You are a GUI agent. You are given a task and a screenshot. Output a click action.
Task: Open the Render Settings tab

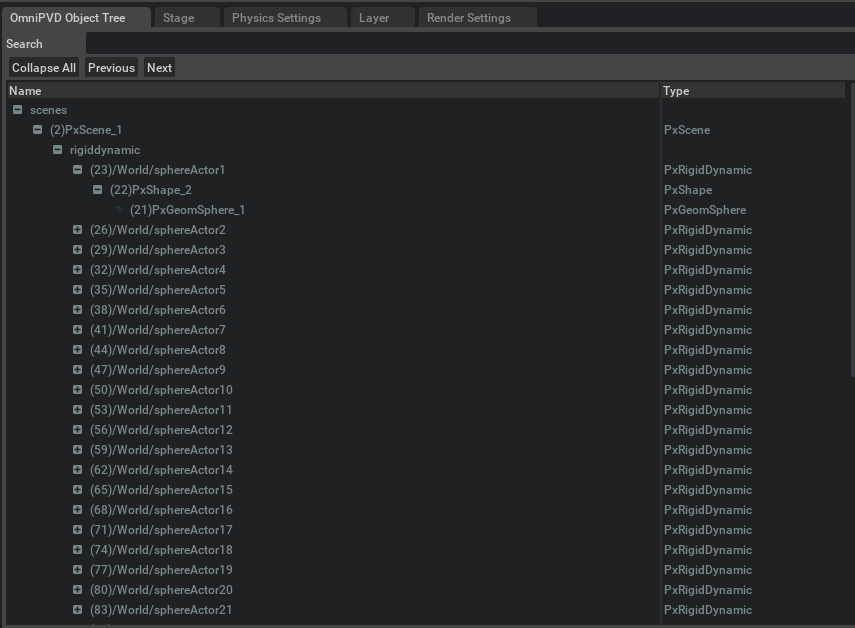pyautogui.click(x=468, y=18)
